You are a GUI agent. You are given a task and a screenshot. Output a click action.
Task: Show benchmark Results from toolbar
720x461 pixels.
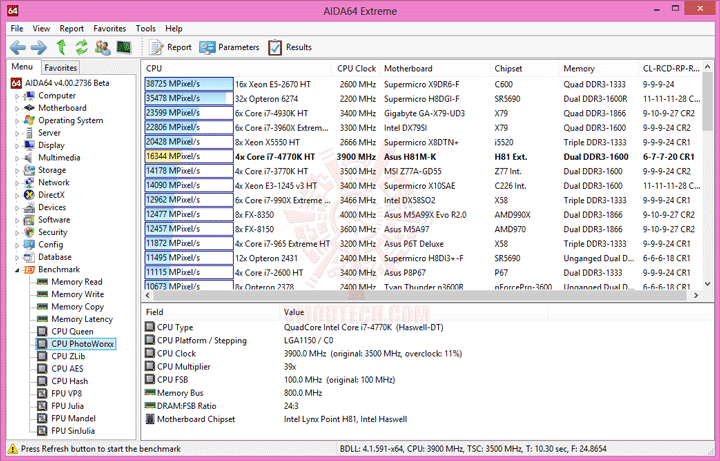[290, 47]
